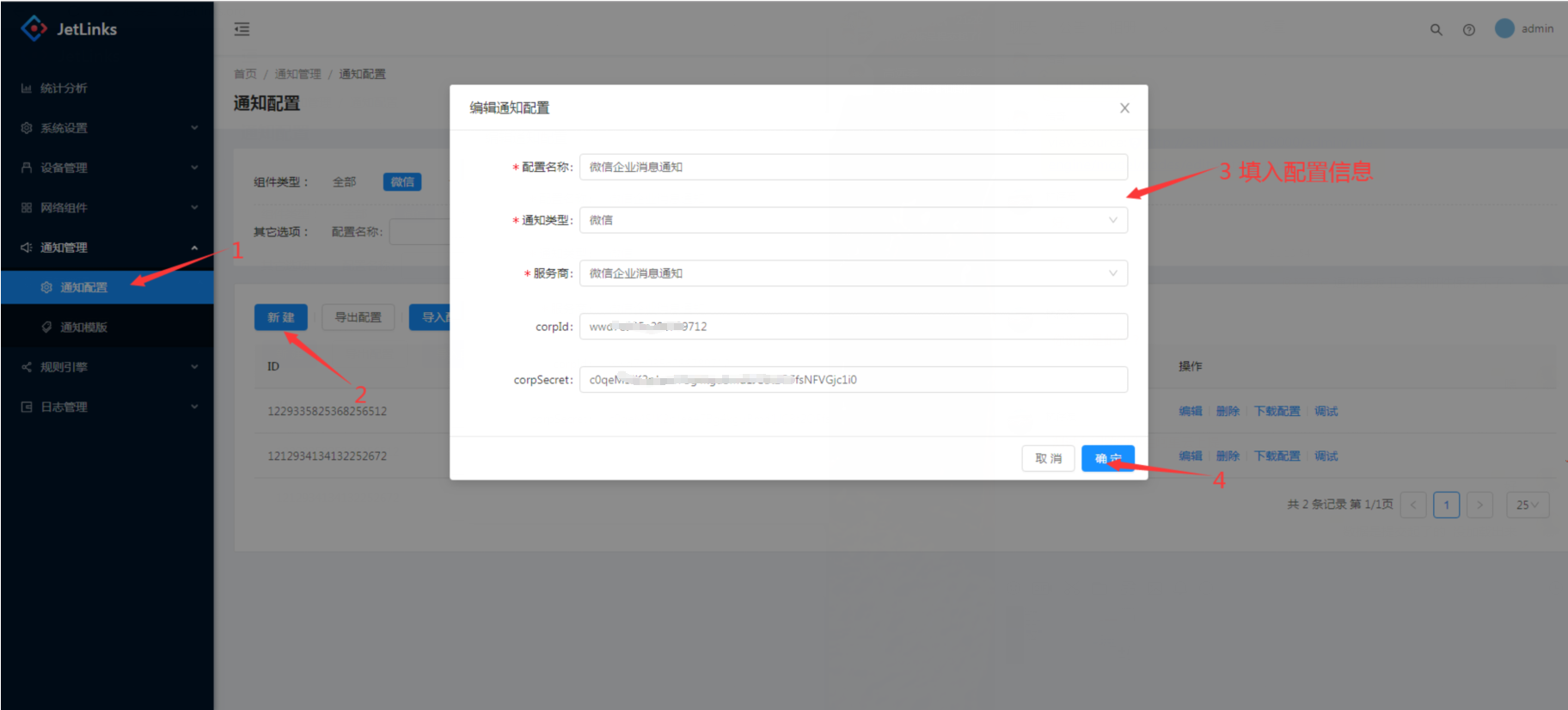Click the 统计分析 chart icon
The height and width of the screenshot is (710, 1568).
(27, 89)
